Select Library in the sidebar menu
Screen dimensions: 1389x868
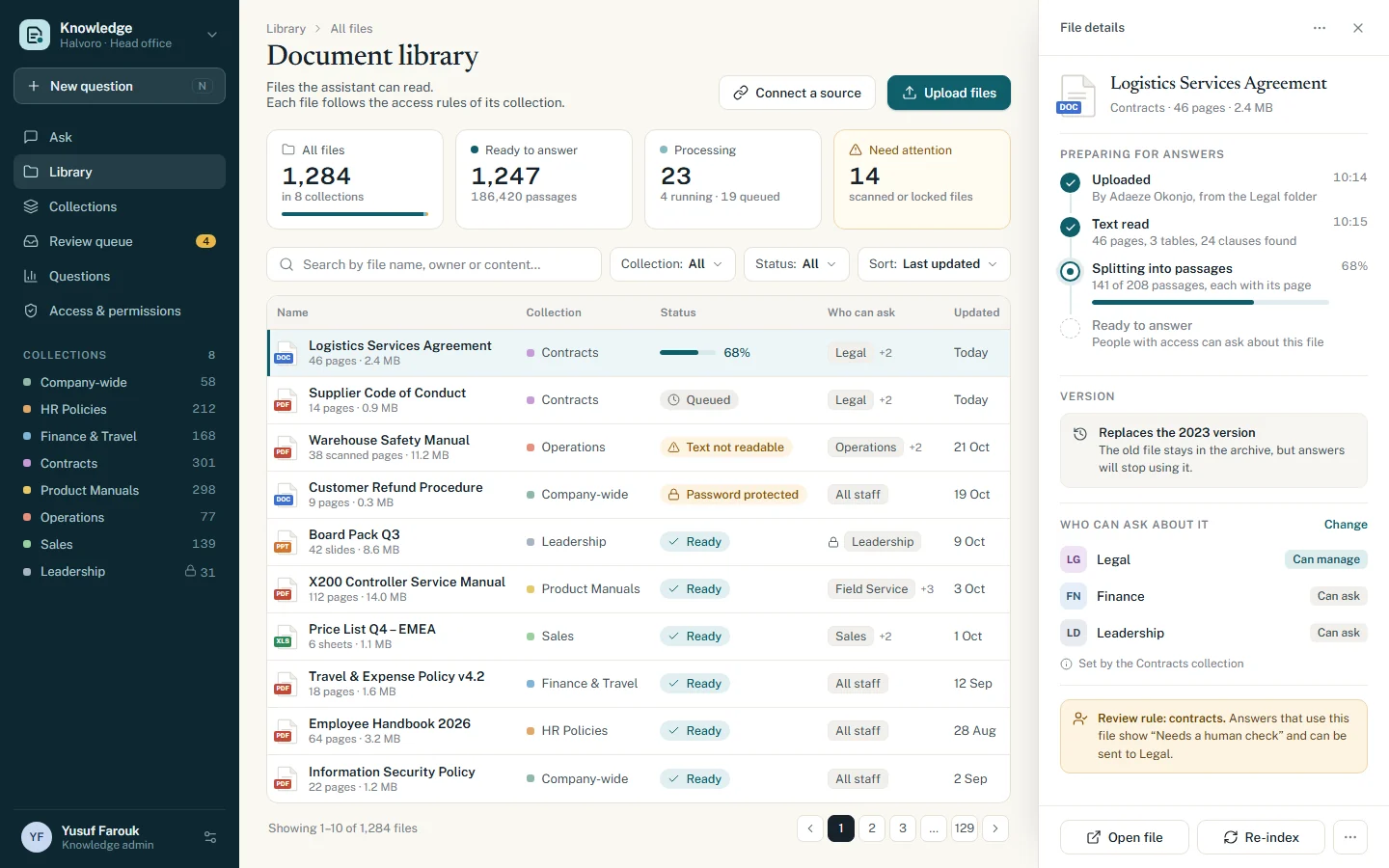click(x=120, y=172)
